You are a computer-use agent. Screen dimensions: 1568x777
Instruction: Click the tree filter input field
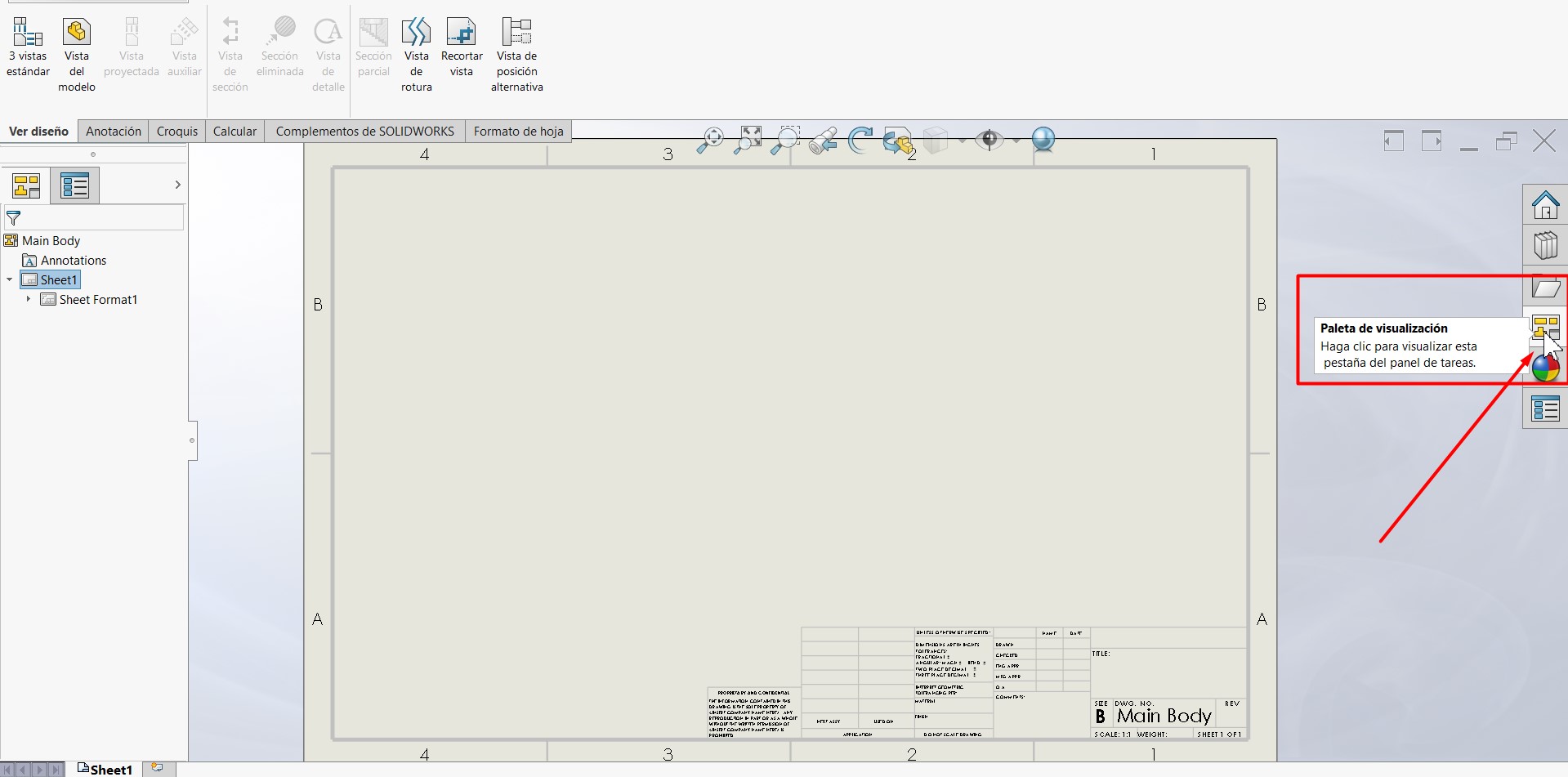94,218
